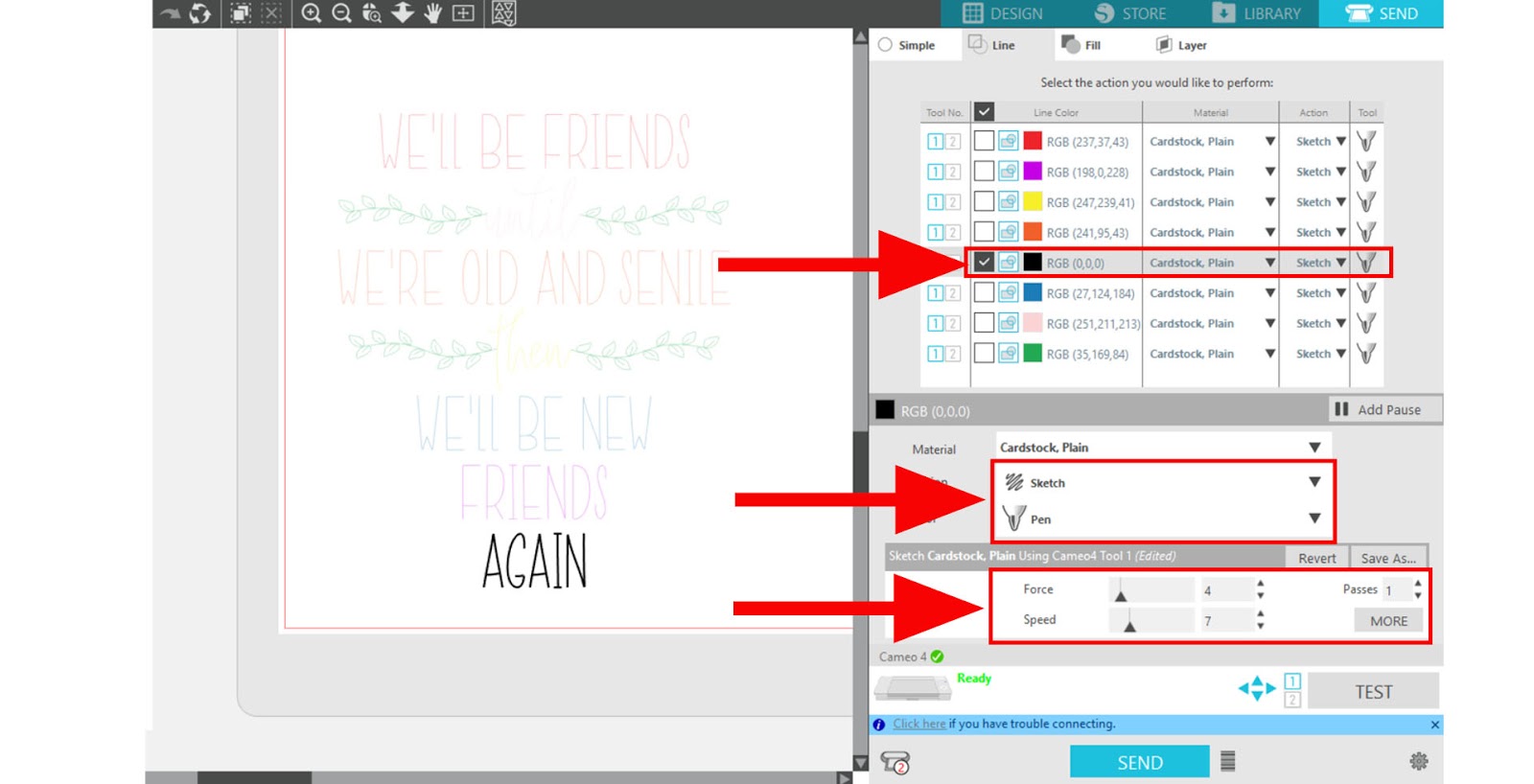
Task: Select the Pan hand tool
Action: coord(432,13)
